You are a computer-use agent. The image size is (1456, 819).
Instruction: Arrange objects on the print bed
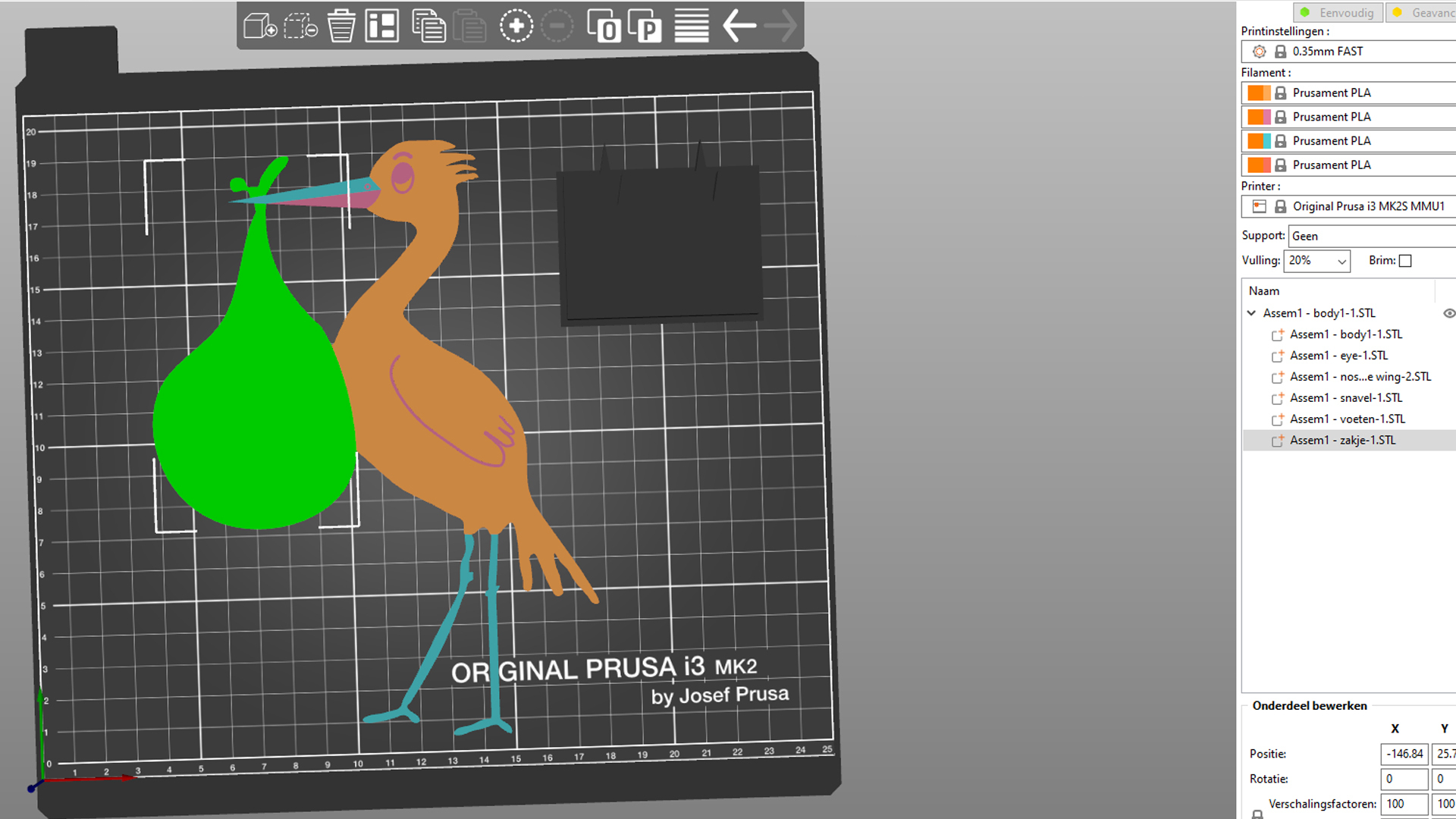[383, 26]
